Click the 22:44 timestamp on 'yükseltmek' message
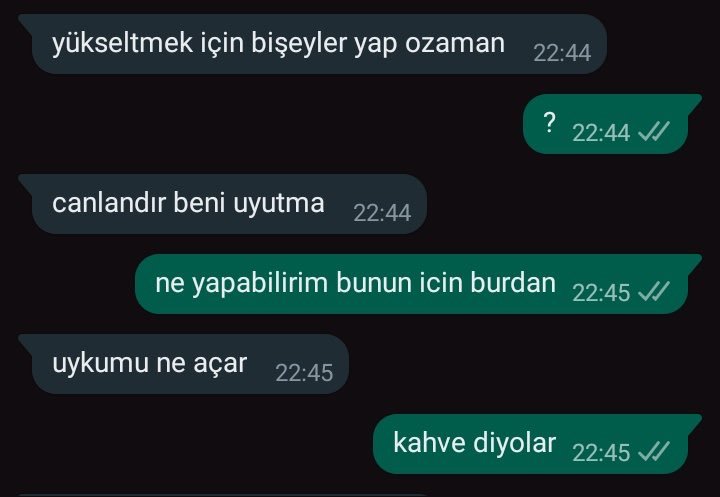The image size is (720, 497). point(562,53)
